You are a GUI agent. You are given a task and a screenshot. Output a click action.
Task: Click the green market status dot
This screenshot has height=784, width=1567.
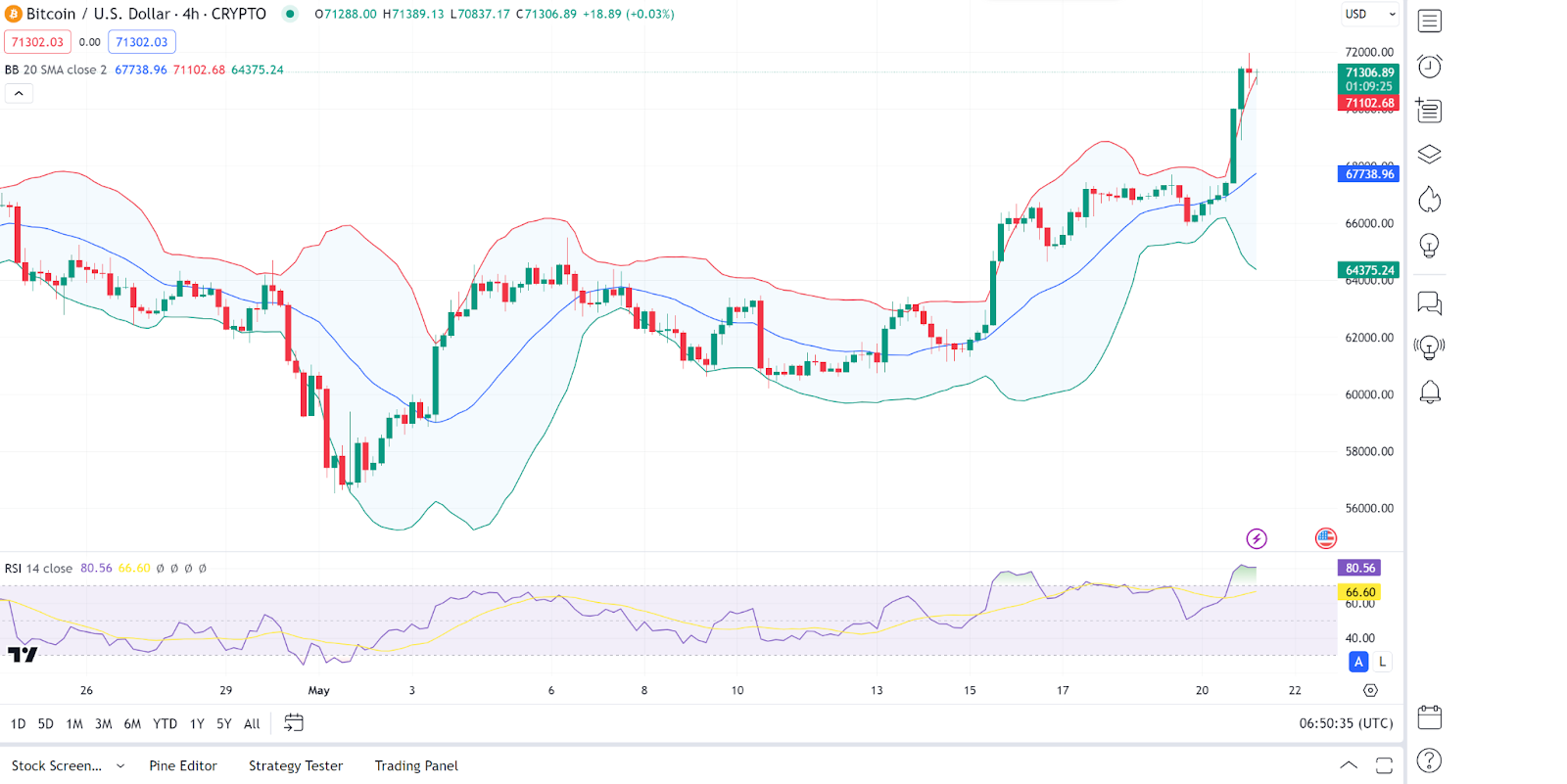coord(290,14)
